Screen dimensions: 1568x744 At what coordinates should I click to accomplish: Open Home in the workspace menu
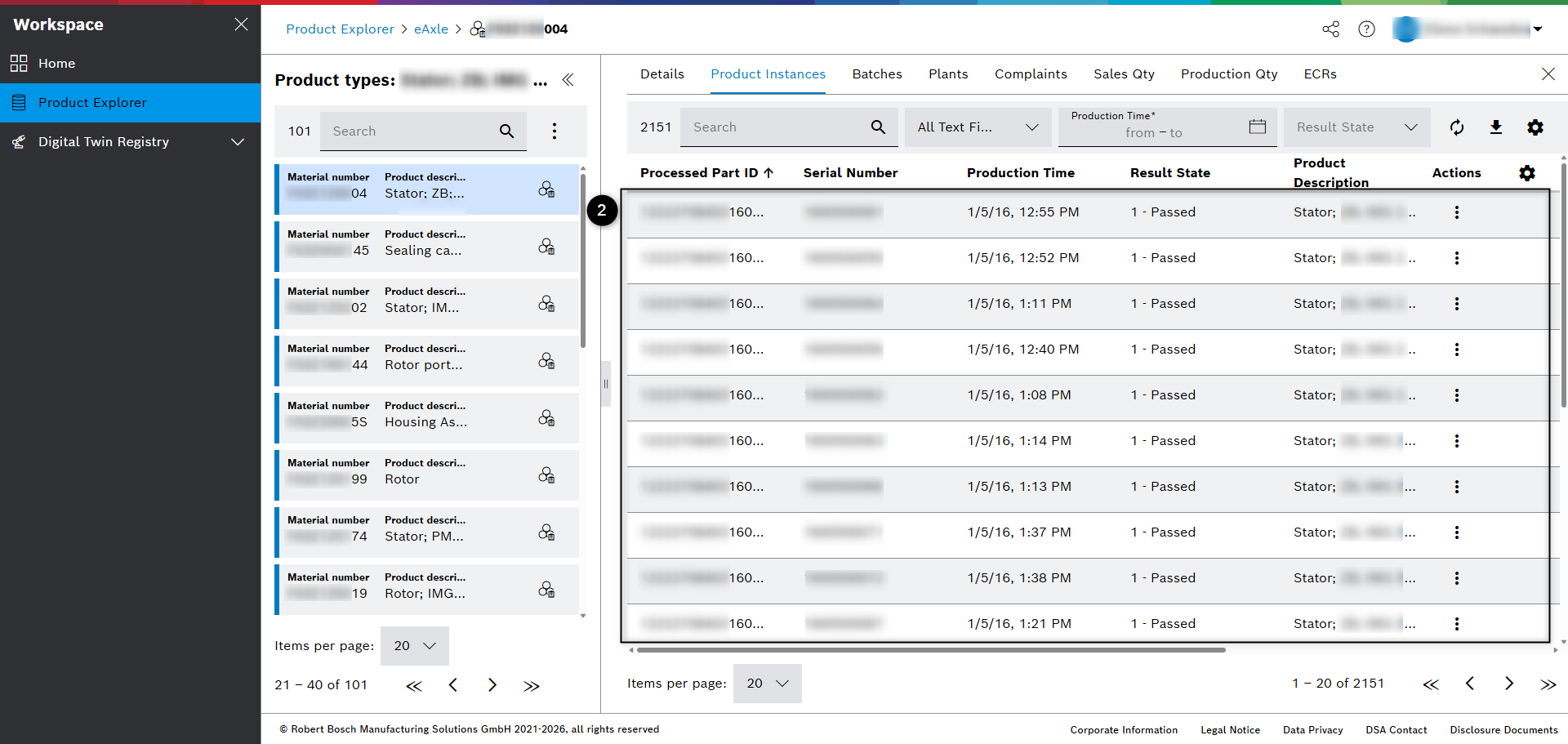tap(131, 64)
